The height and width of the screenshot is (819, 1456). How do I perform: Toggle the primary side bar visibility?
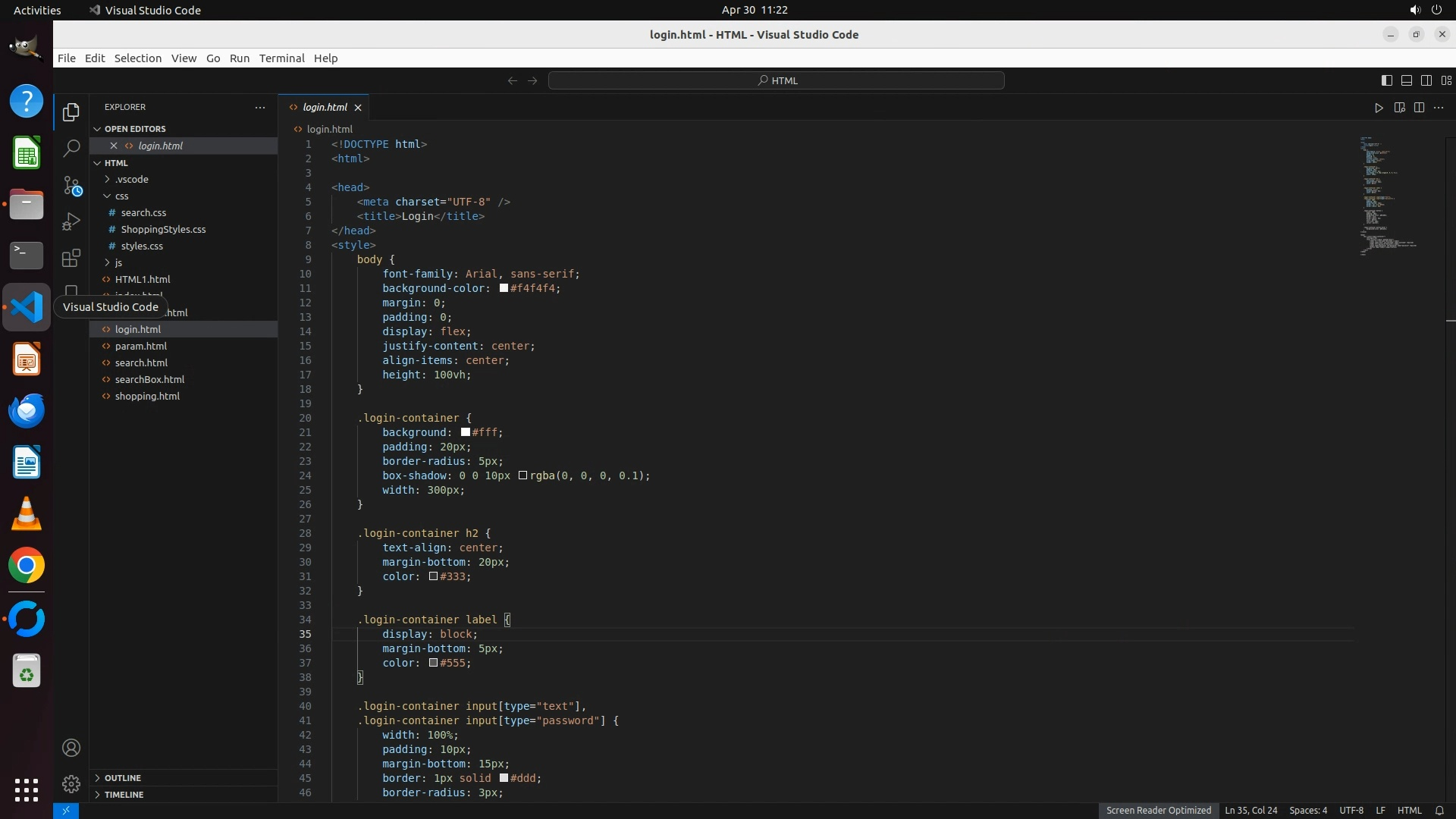coord(1386,80)
